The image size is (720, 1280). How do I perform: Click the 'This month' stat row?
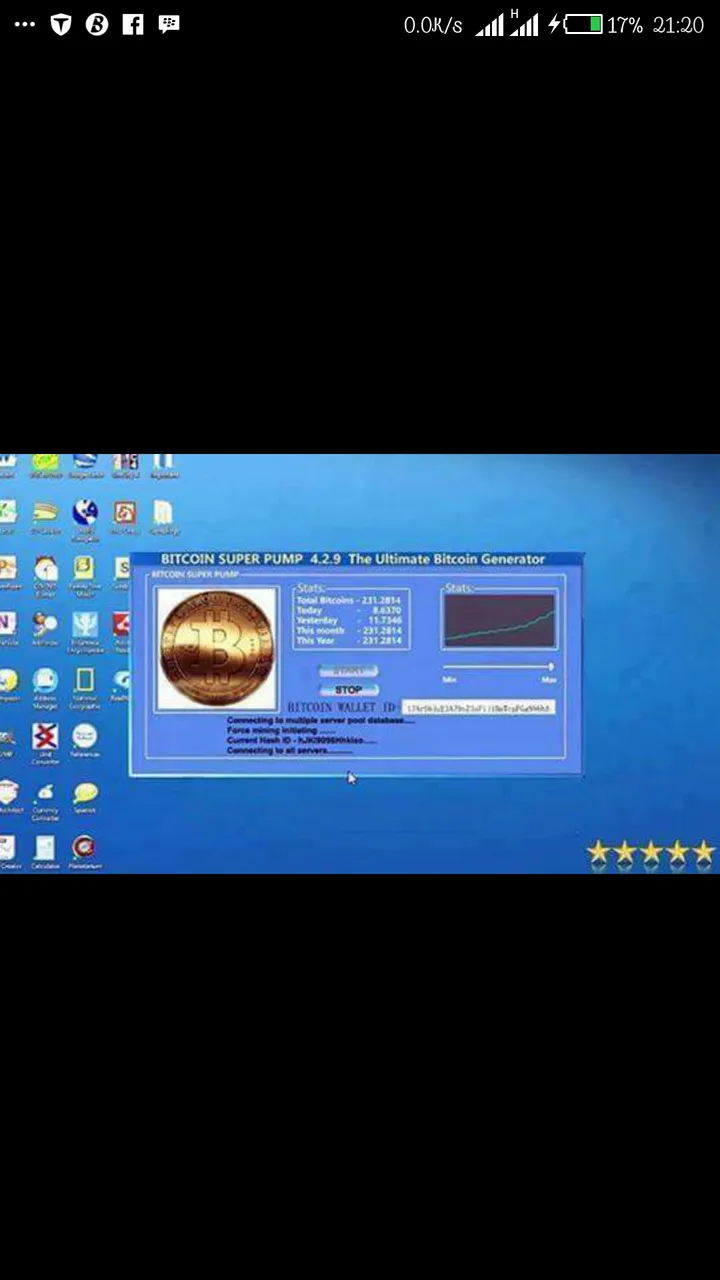(349, 630)
